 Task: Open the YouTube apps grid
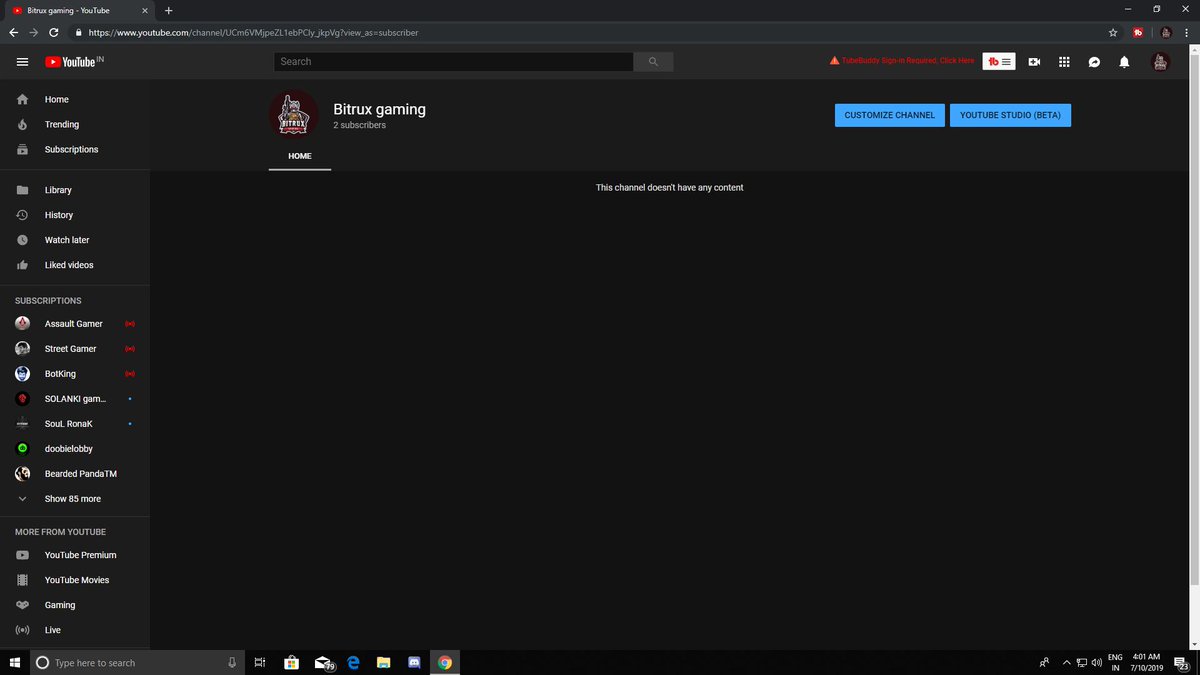(x=1064, y=62)
